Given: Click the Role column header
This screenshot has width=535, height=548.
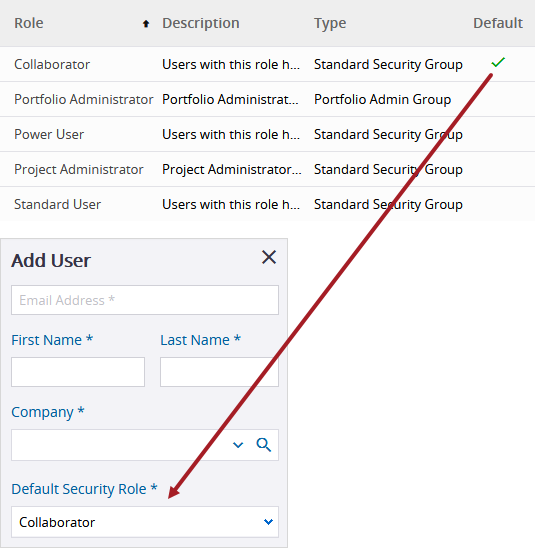Looking at the screenshot, I should pos(29,23).
